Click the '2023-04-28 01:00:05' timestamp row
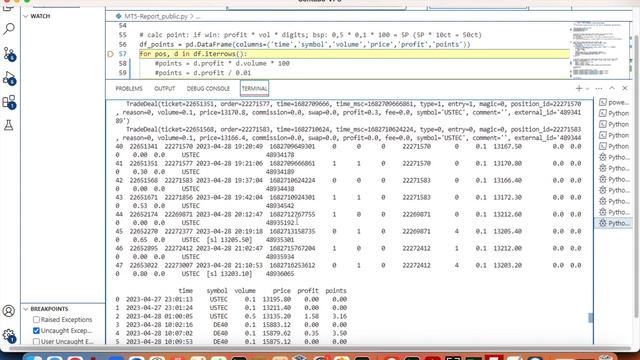 (159, 316)
